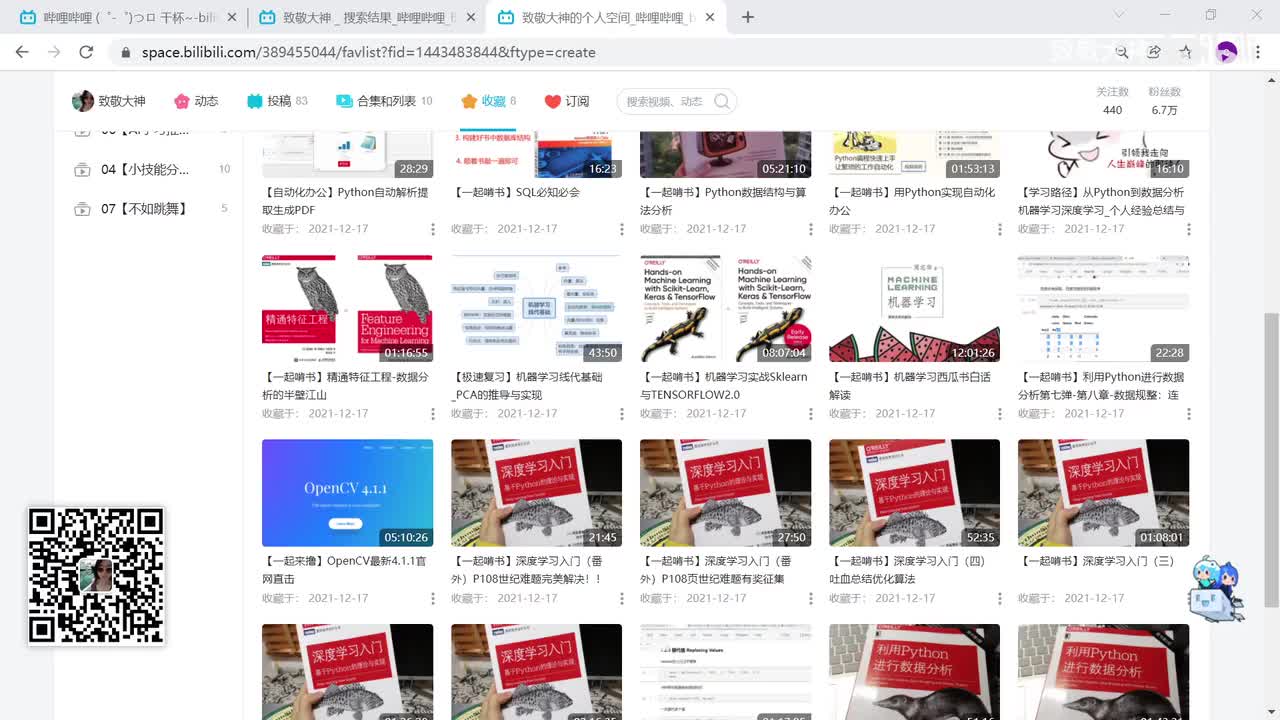This screenshot has height=720, width=1280.
Task: Go back using the browser back arrow
Action: [x=22, y=52]
